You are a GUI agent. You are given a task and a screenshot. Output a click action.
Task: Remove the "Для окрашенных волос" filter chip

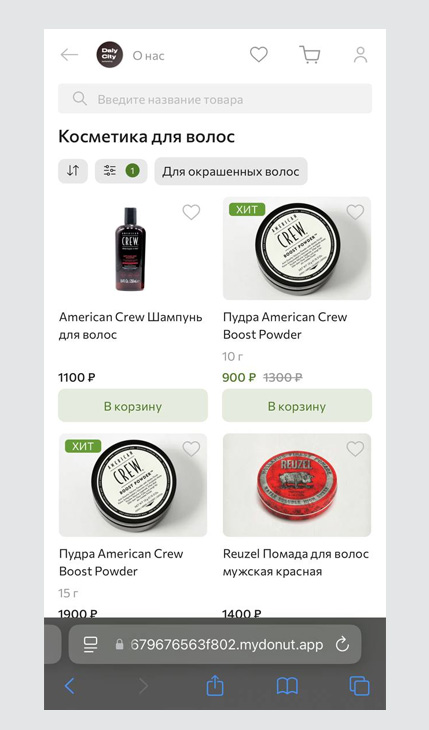(x=231, y=171)
